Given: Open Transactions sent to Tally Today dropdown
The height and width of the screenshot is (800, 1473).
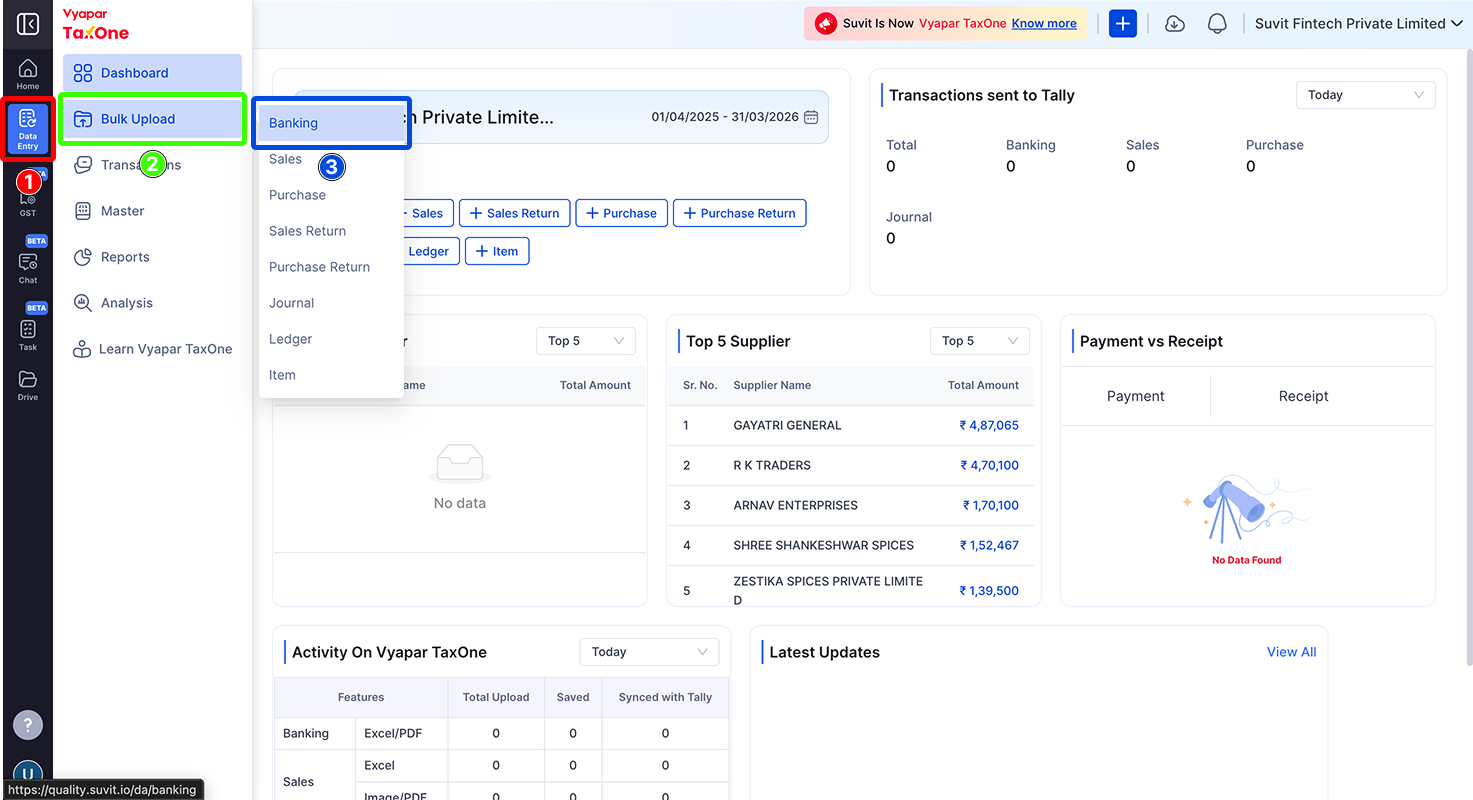Looking at the screenshot, I should pos(1365,95).
